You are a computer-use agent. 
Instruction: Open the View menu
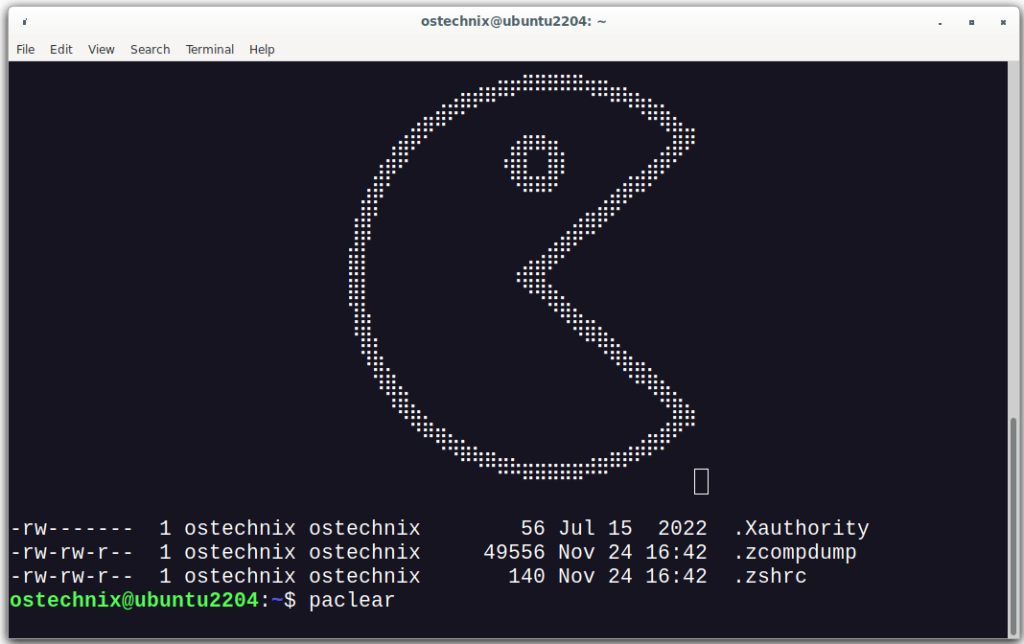(100, 49)
